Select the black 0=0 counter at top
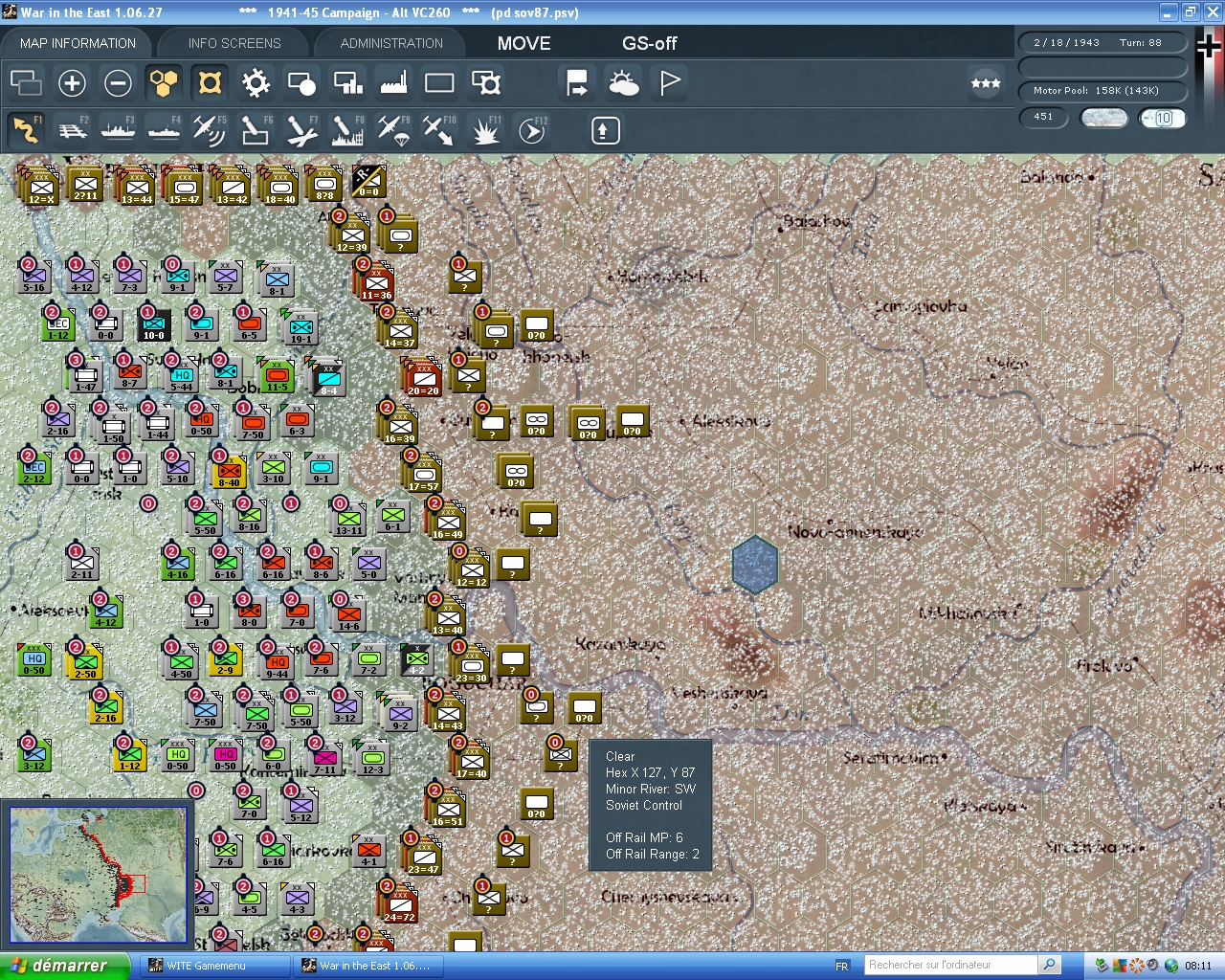 coord(368,181)
